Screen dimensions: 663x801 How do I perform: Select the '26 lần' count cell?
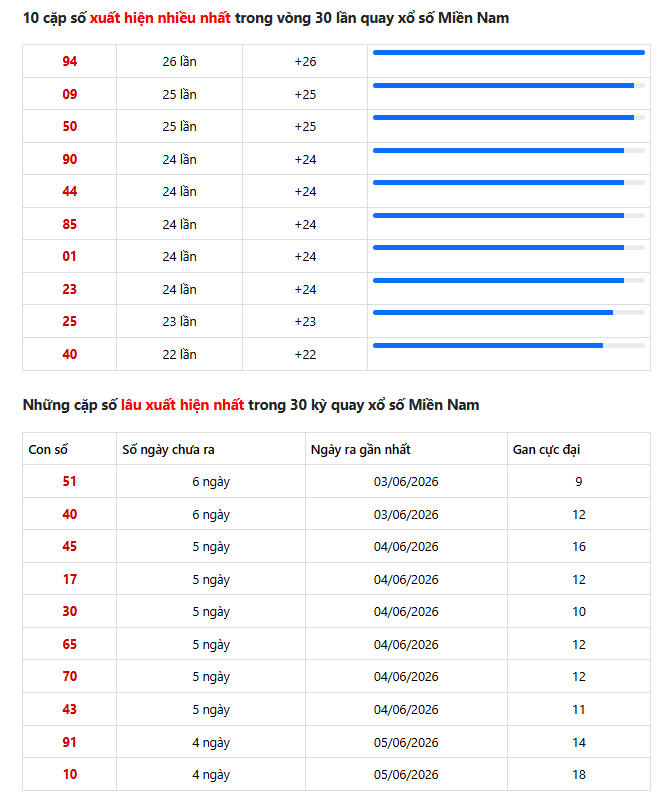coord(179,61)
